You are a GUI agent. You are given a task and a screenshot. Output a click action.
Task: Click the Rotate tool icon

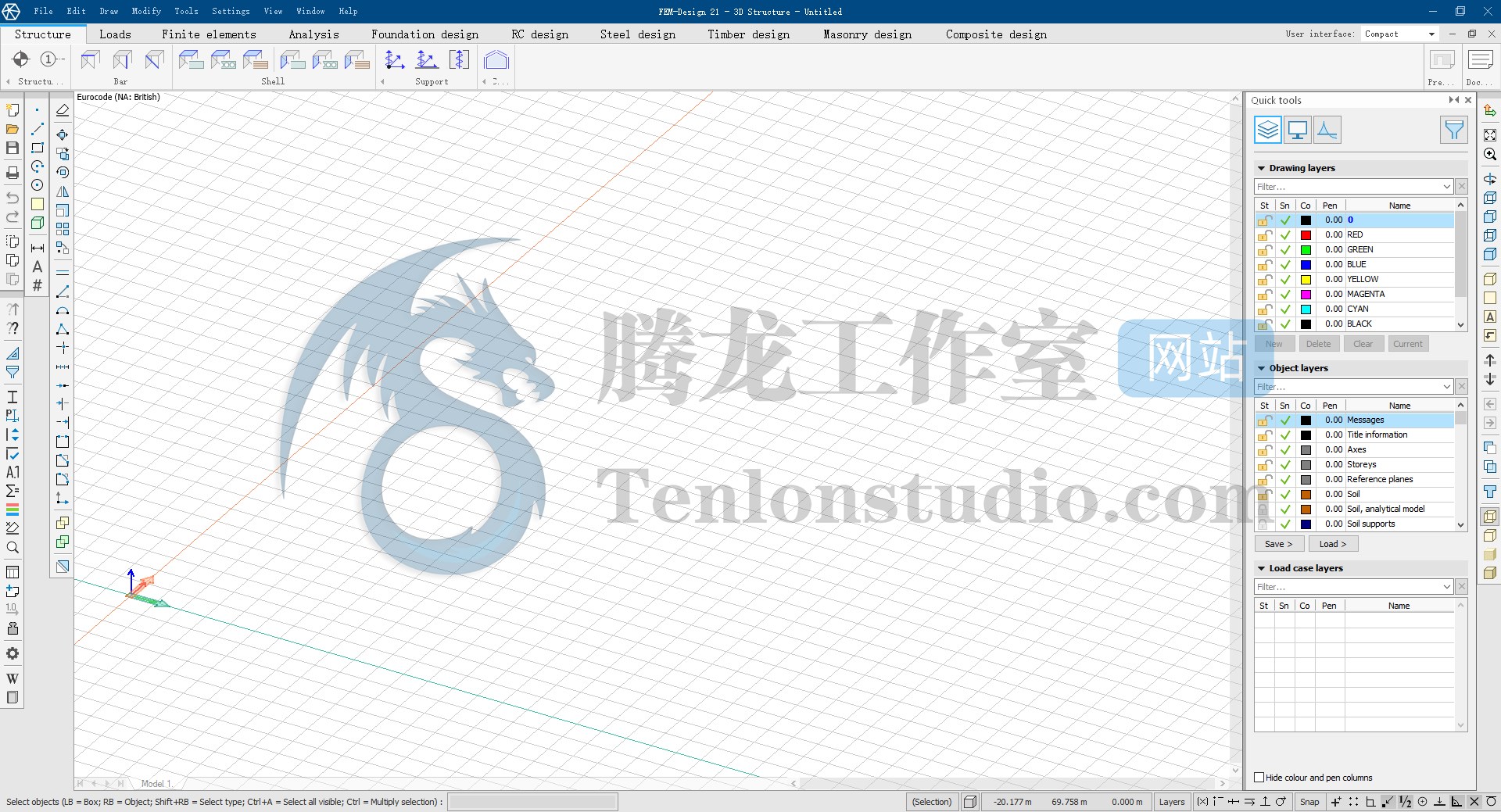pos(63,173)
